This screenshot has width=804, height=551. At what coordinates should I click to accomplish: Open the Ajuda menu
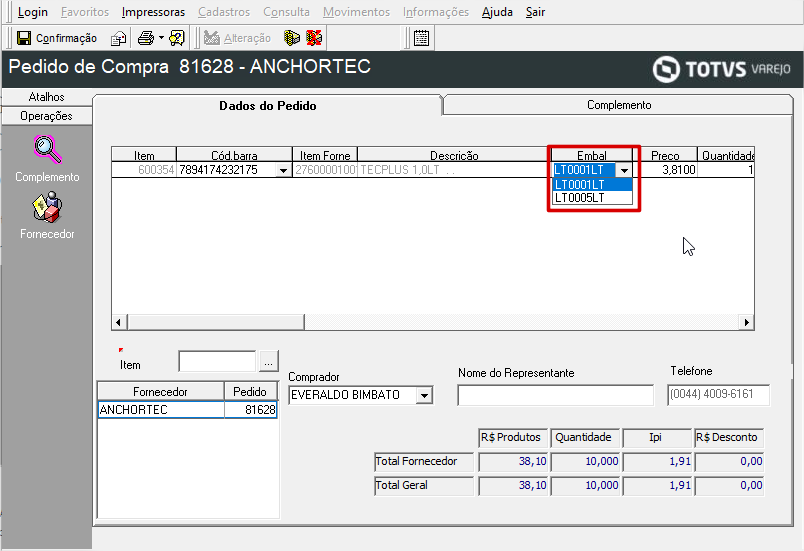tap(497, 12)
